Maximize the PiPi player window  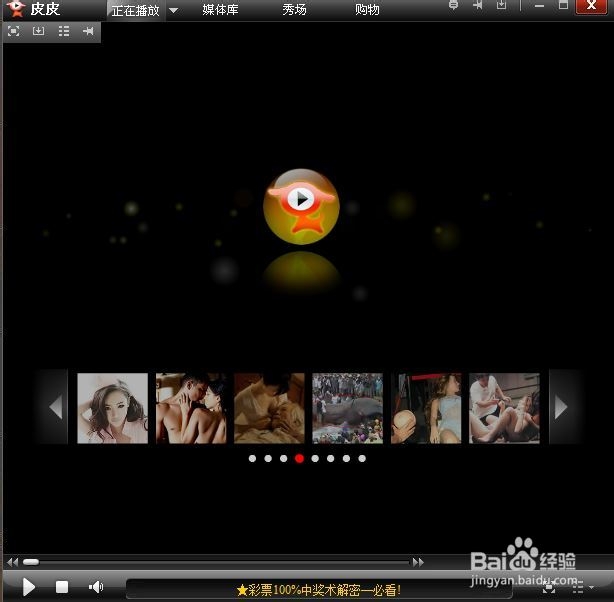pyautogui.click(x=563, y=5)
